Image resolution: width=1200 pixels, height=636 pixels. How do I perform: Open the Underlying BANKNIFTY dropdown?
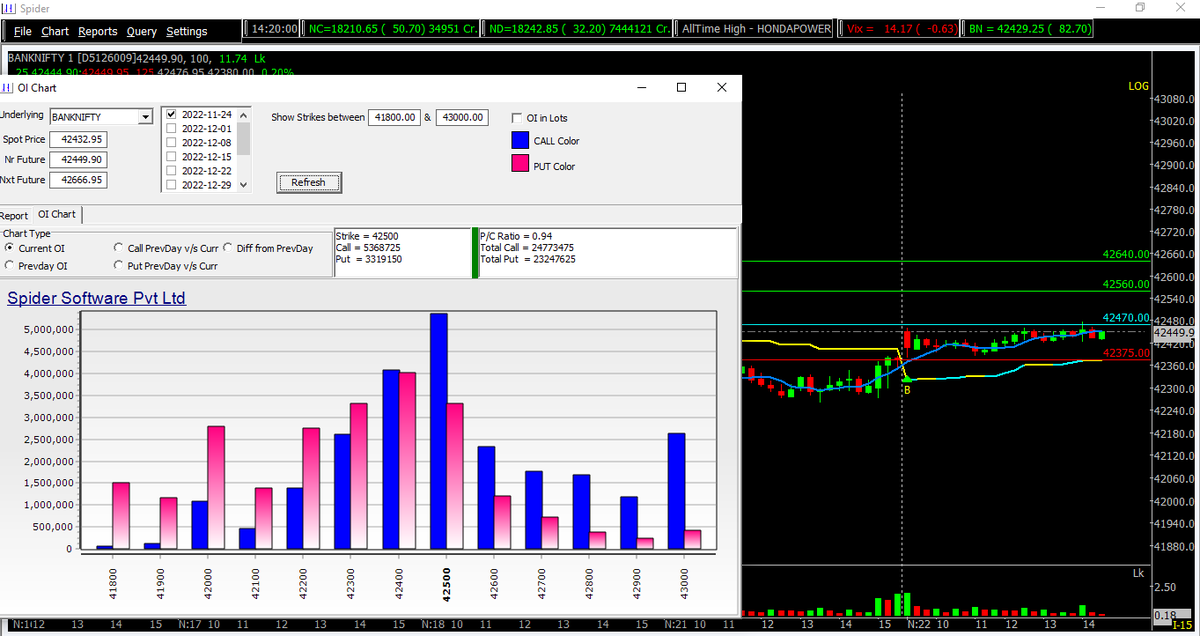(145, 117)
